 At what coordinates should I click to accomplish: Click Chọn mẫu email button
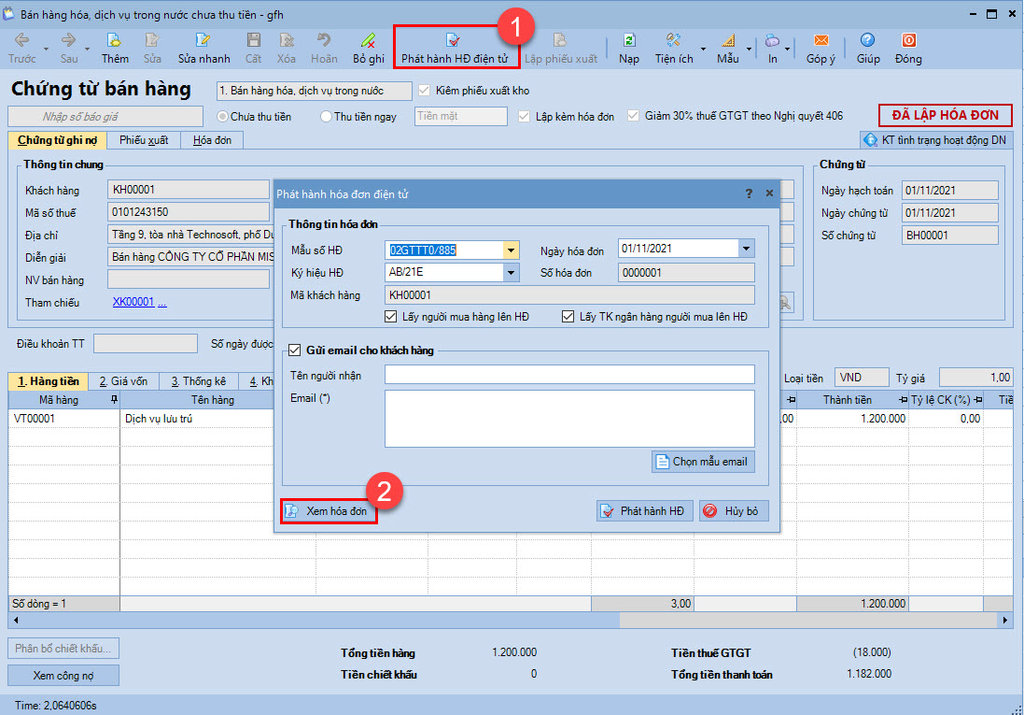703,462
